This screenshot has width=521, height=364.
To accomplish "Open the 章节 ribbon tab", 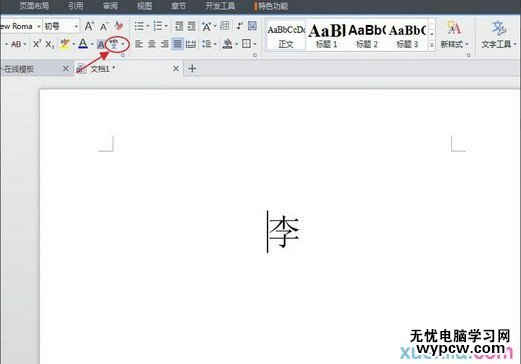I will 179,6.
